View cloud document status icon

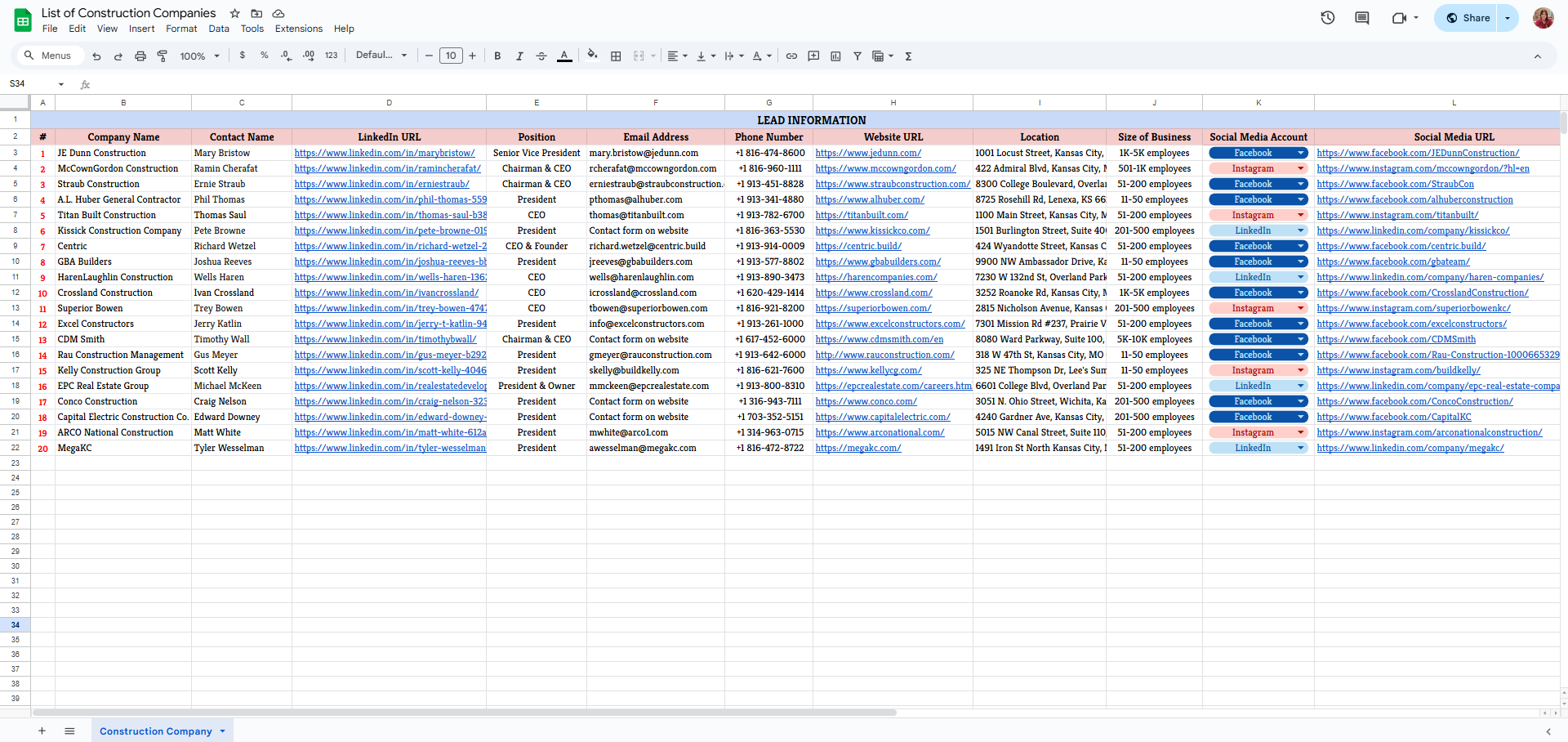(278, 13)
